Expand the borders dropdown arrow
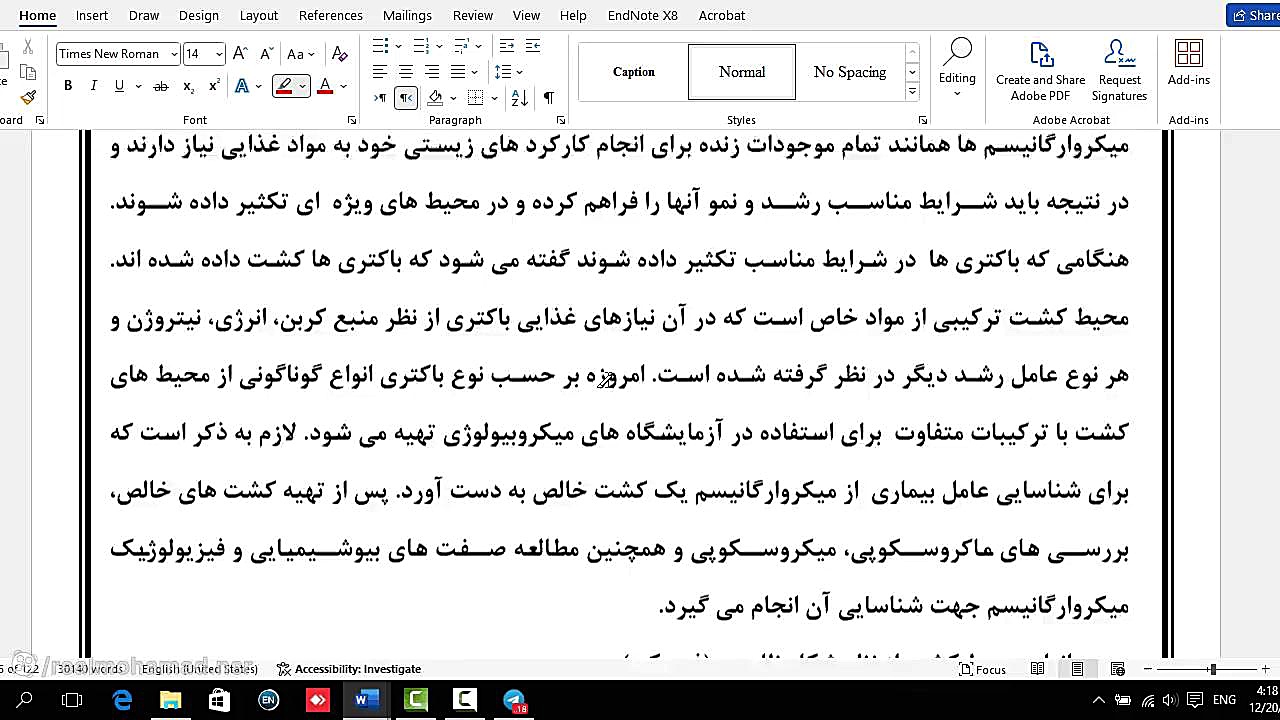Image resolution: width=1280 pixels, height=720 pixels. point(496,98)
